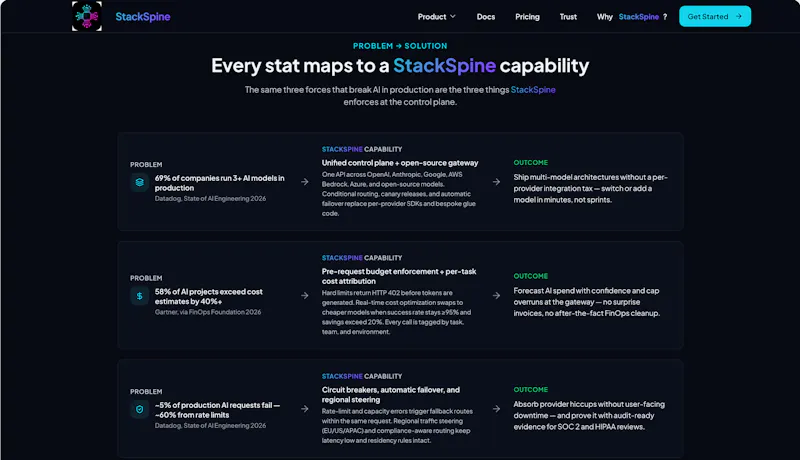Click the StackSpine logo icon
The width and height of the screenshot is (800, 460).
pos(87,16)
